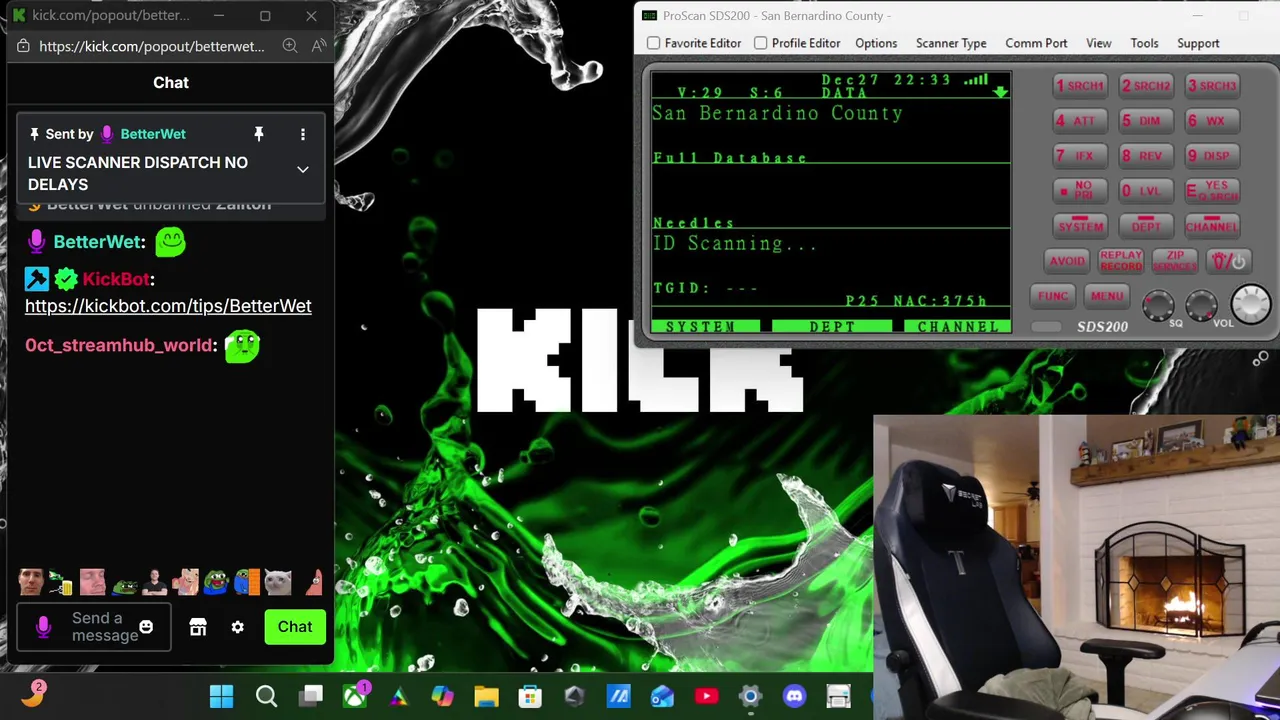Click the VOL volume knob
Screen dimensions: 1280x720
point(1202,305)
